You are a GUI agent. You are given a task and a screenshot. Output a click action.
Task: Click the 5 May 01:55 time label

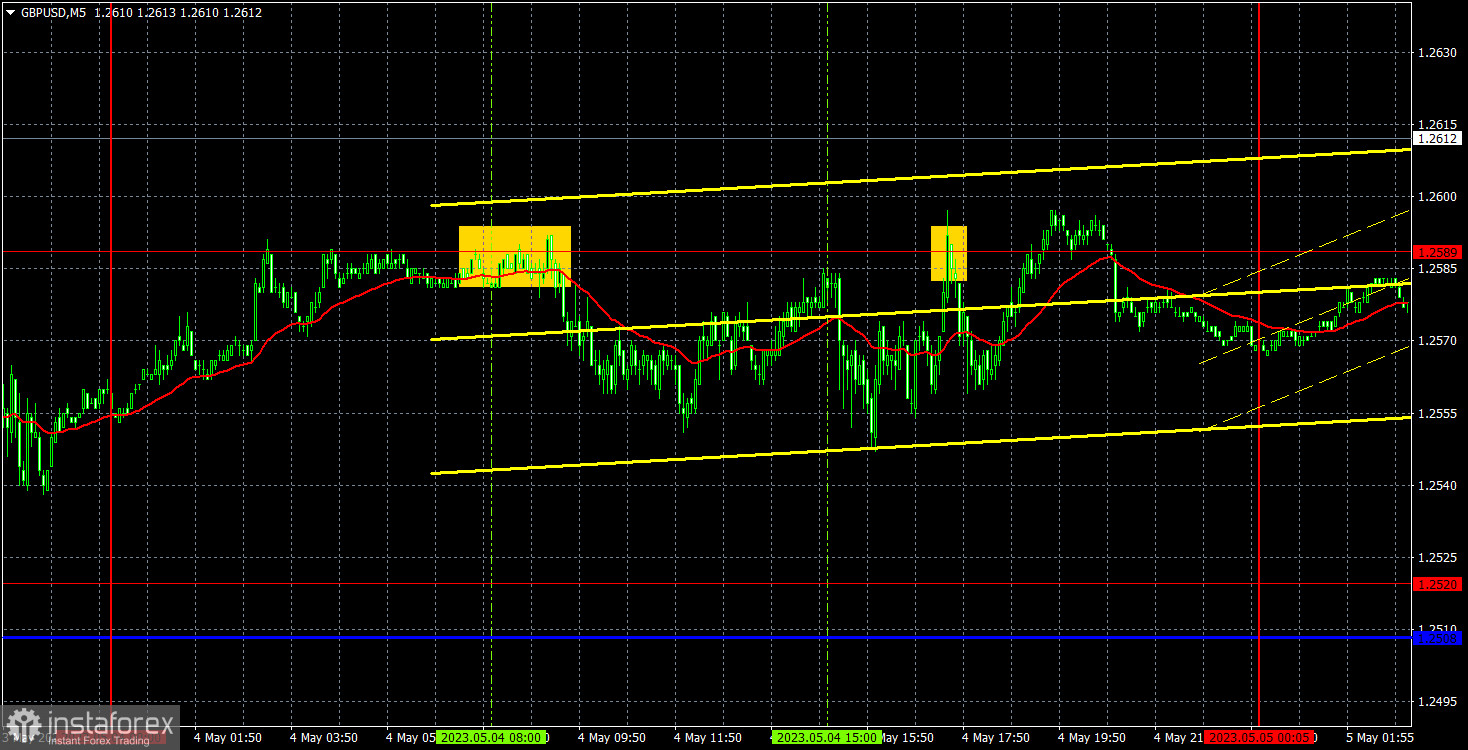[1381, 738]
